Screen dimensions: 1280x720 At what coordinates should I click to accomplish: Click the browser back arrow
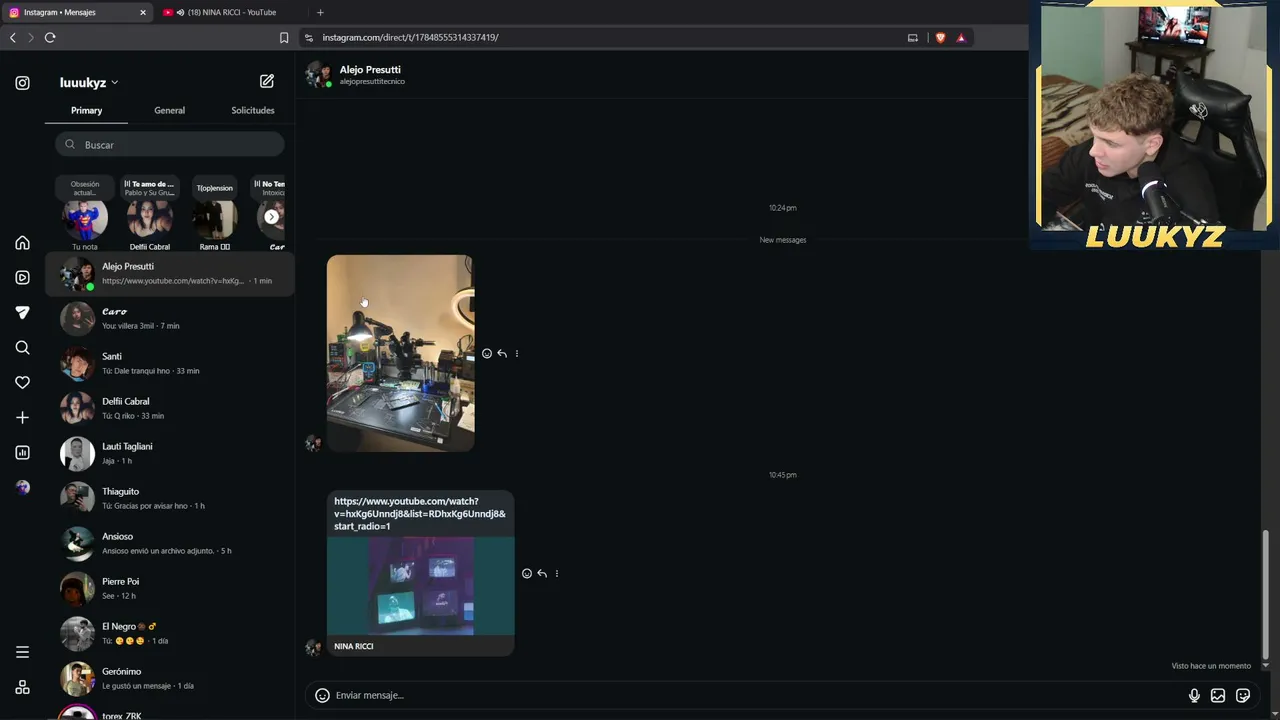[x=13, y=38]
